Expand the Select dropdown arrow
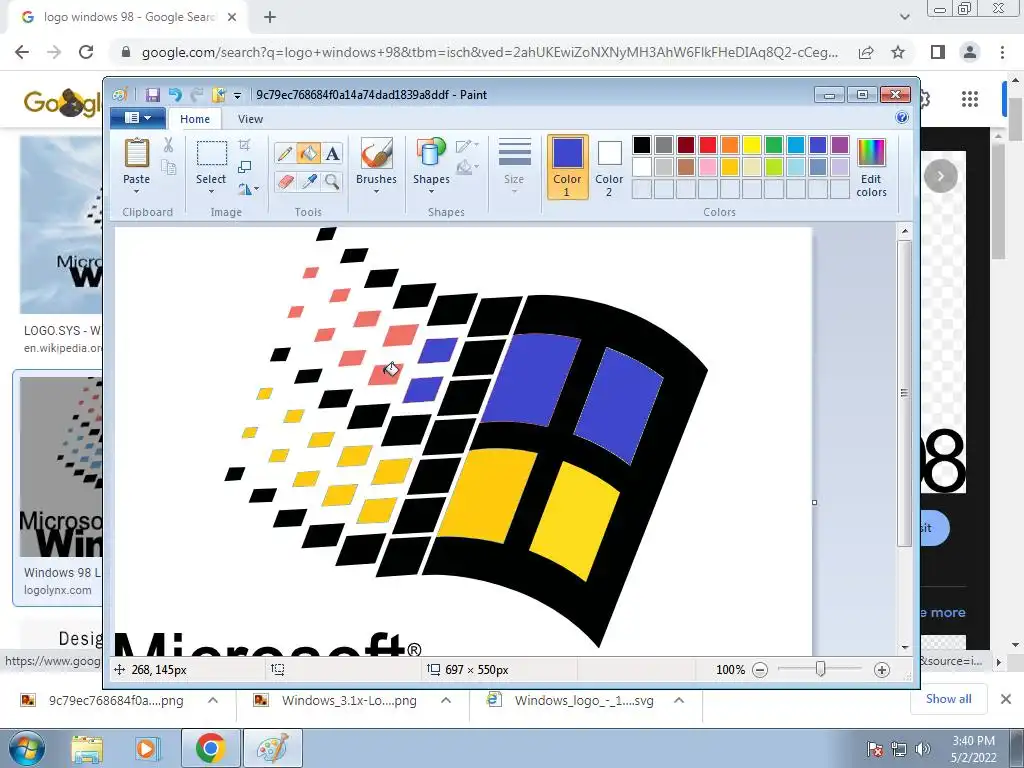1024x768 pixels. coord(212,192)
